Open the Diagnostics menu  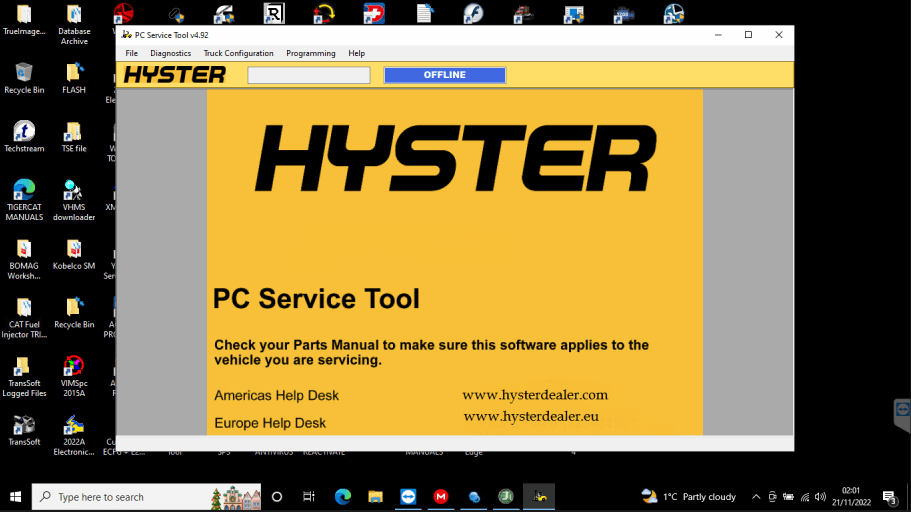coord(170,53)
